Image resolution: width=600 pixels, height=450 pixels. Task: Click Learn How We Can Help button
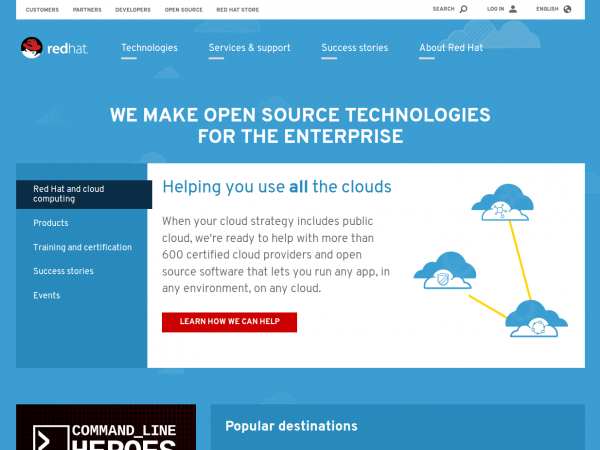click(229, 322)
